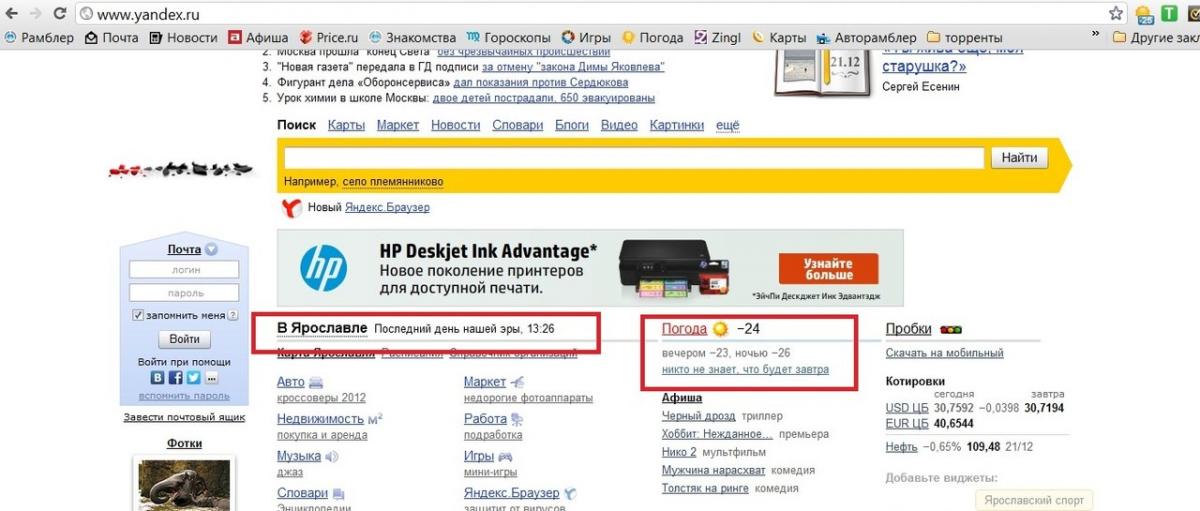
Task: Click the Yandex search input field
Action: (634, 158)
